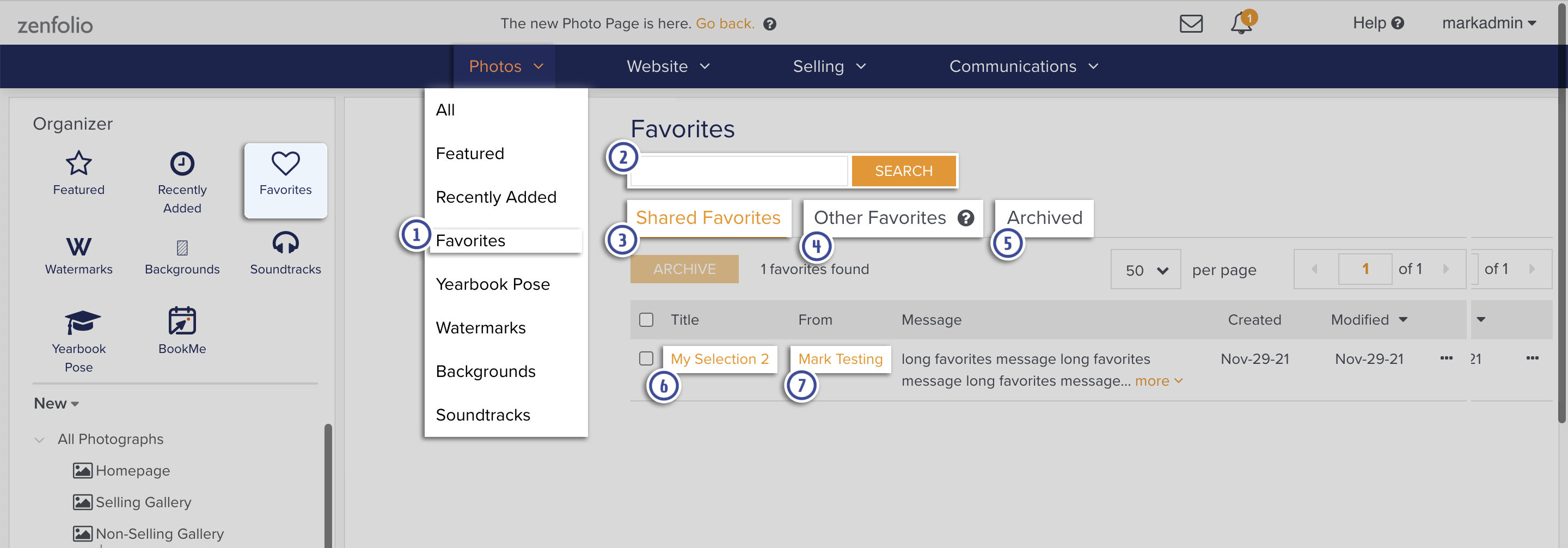
Task: Switch to the Archived tab
Action: coord(1045,218)
